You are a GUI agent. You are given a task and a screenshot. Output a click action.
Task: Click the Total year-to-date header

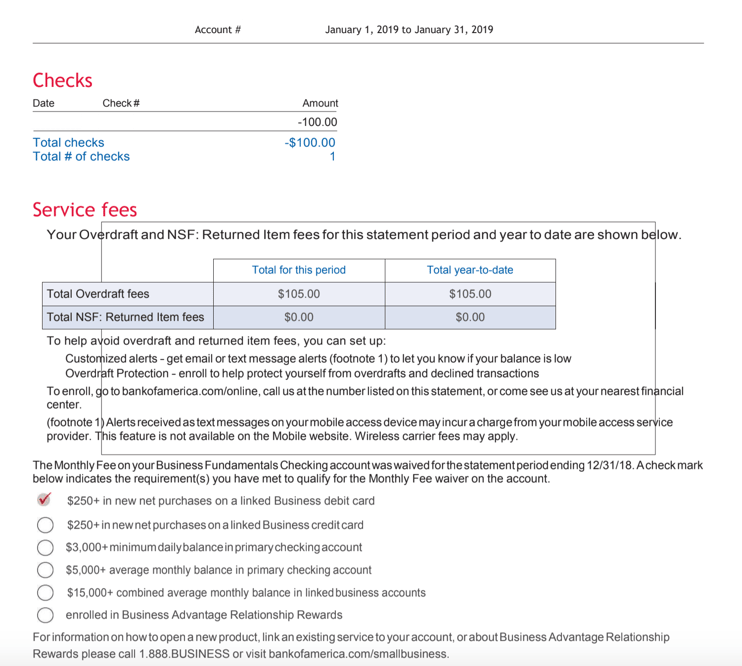(470, 270)
